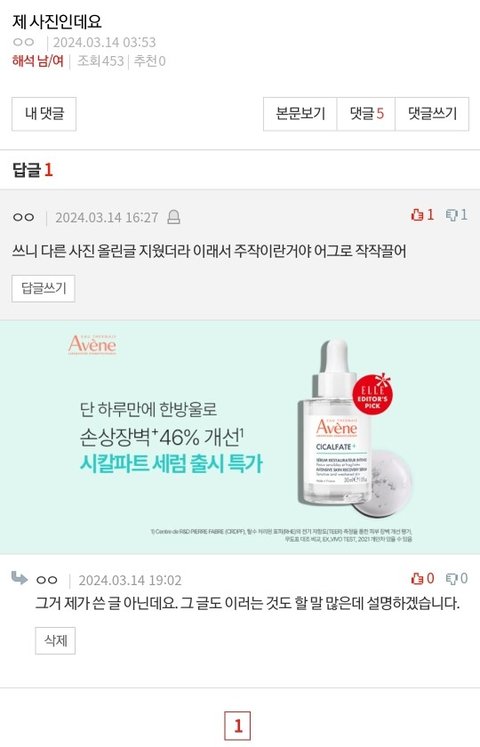Click the 해석 남/여 category link

(x=38, y=61)
